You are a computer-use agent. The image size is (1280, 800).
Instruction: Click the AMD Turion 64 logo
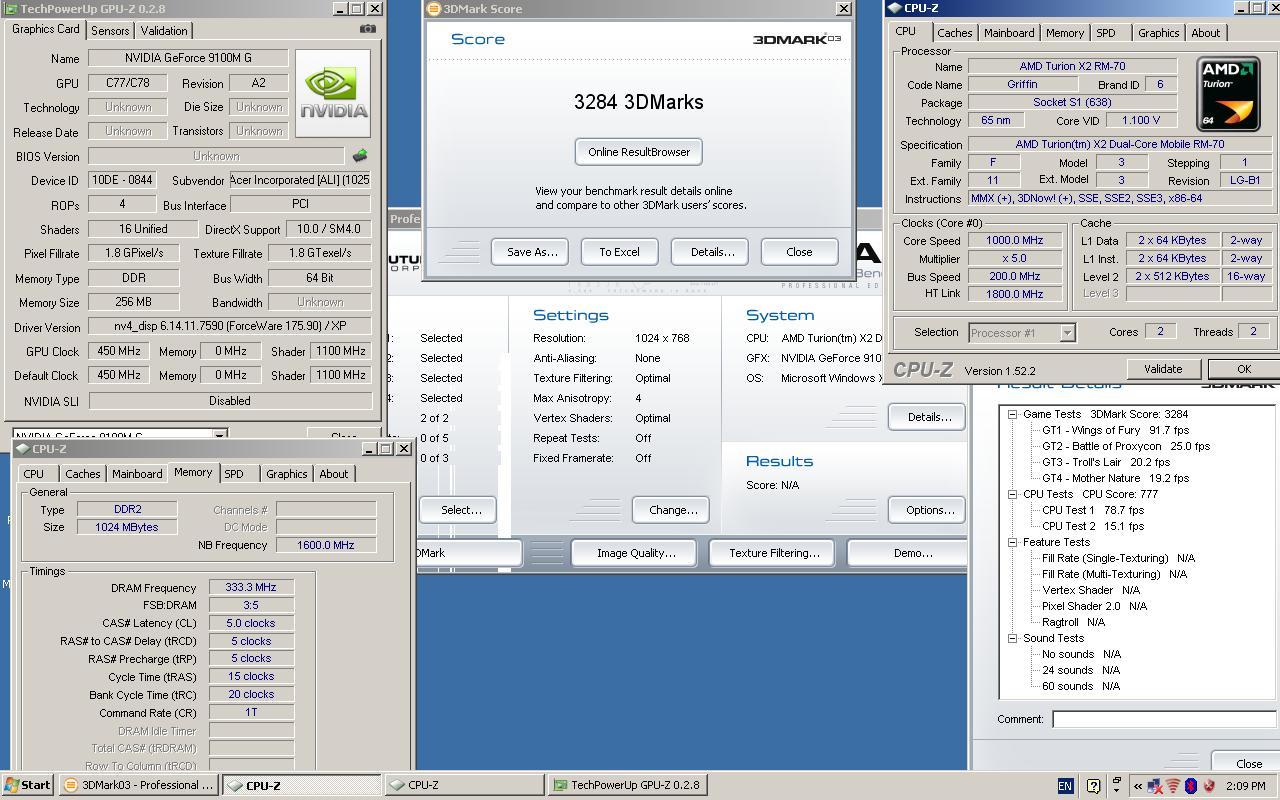(1228, 94)
